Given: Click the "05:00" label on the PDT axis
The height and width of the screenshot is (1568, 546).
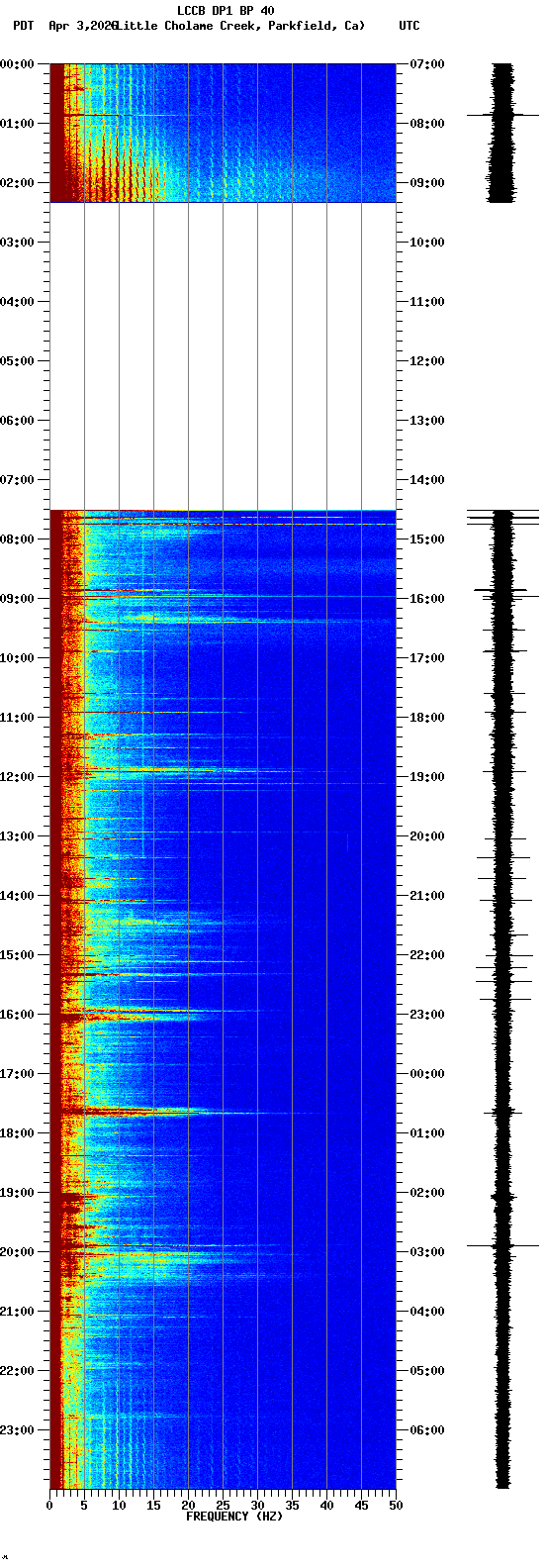Looking at the screenshot, I should [x=17, y=361].
